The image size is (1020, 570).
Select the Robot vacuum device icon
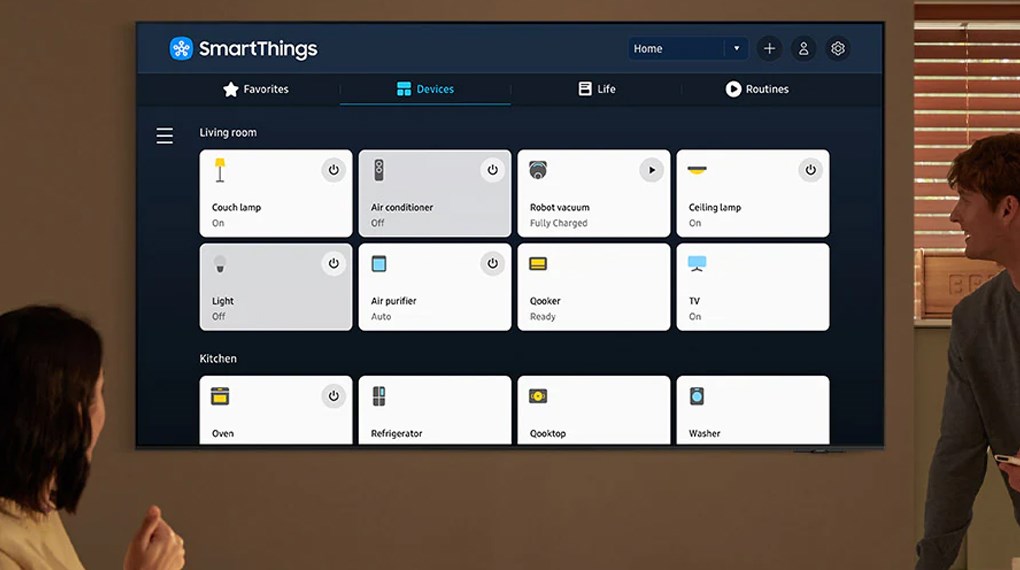click(538, 171)
